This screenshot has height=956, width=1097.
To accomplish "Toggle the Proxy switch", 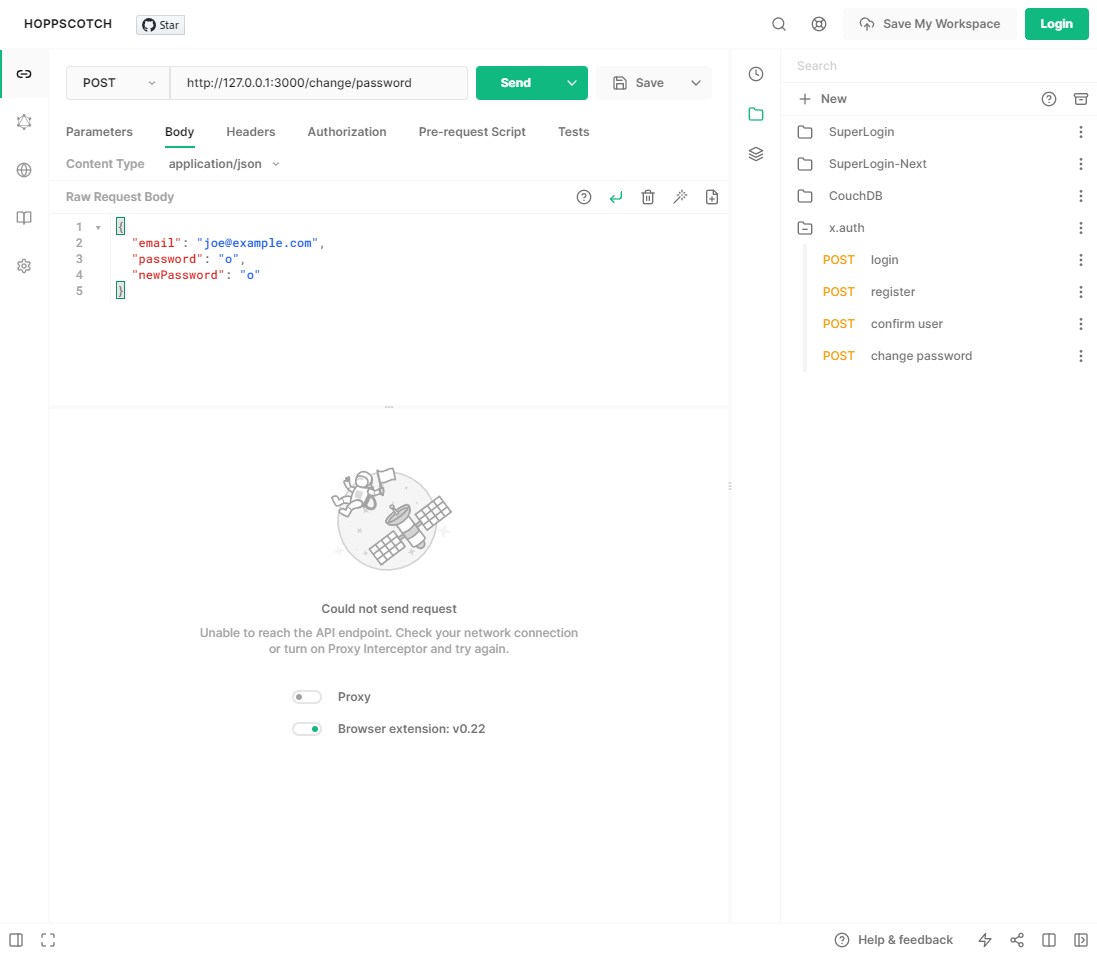I will pos(306,697).
